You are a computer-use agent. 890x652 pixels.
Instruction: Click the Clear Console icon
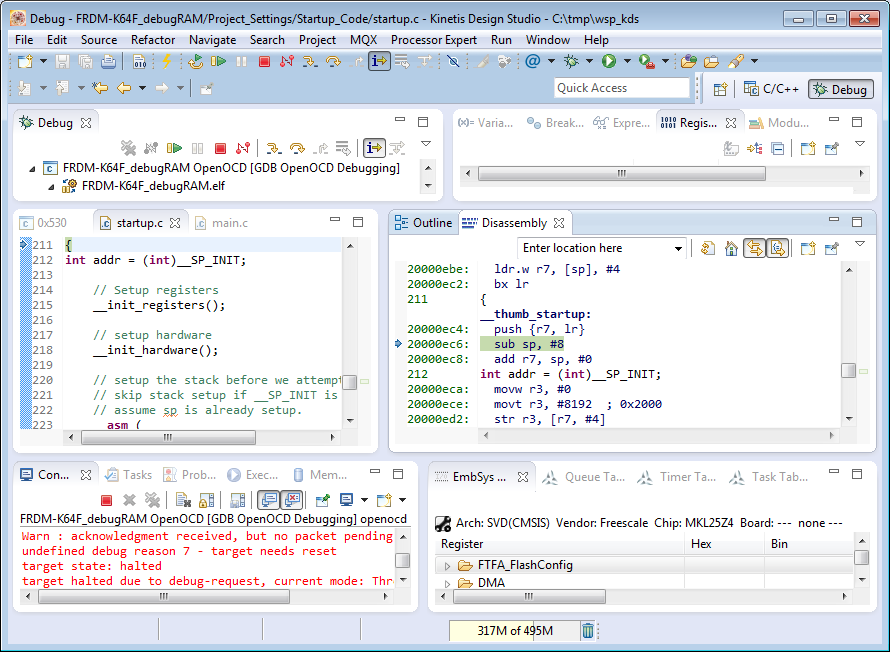(181, 500)
